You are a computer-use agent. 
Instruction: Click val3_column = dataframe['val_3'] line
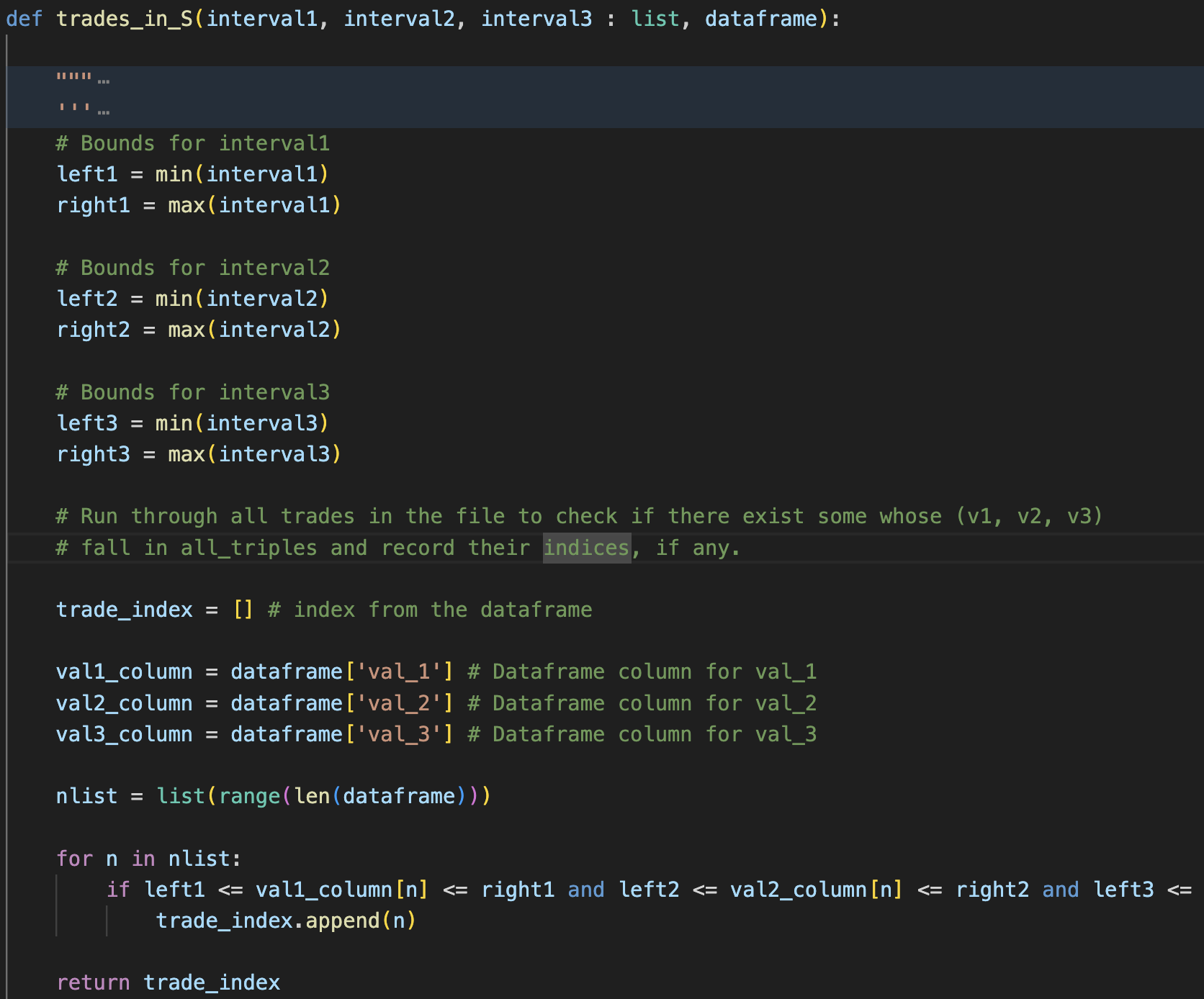tap(252, 733)
